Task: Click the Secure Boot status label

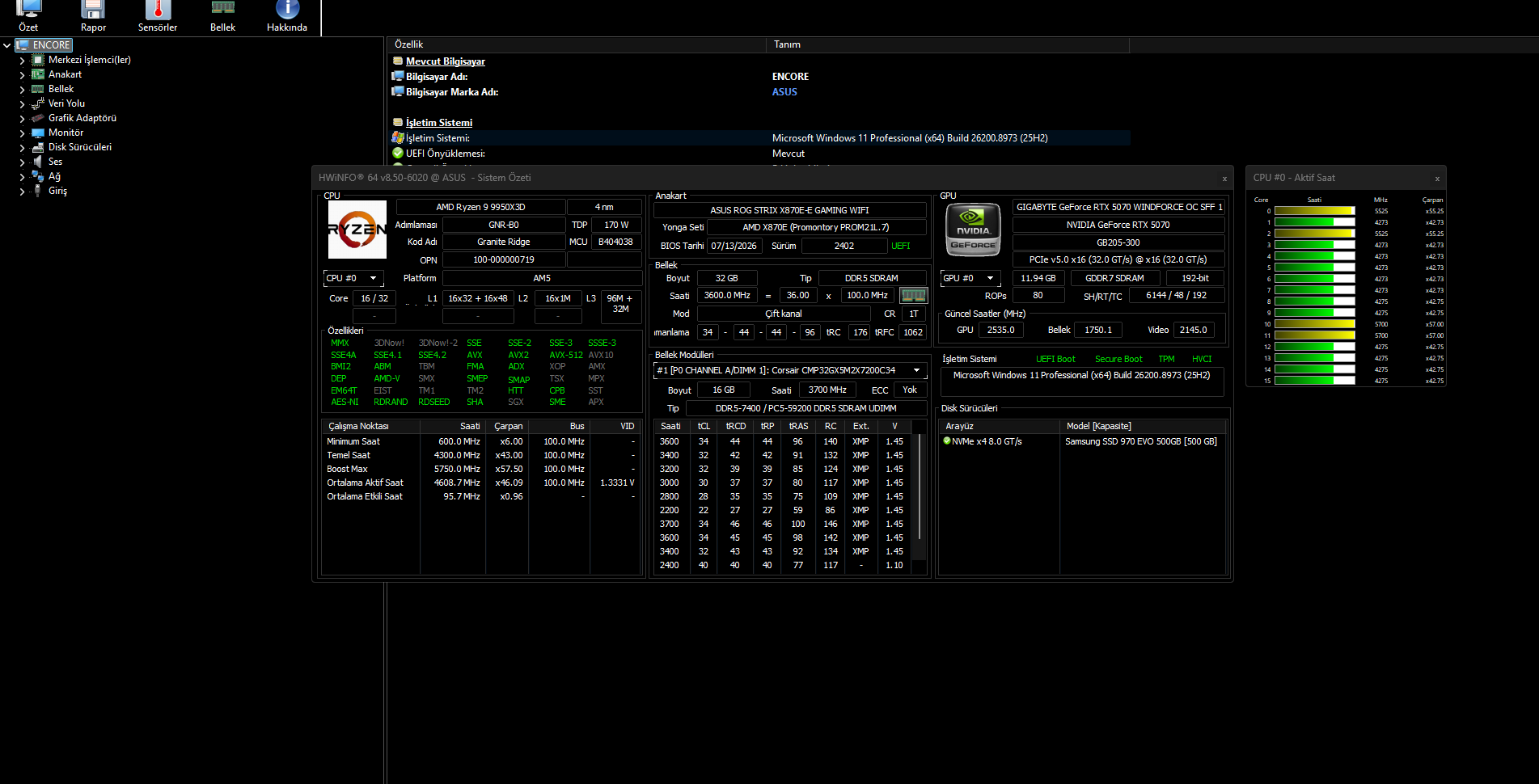Action: tap(1118, 359)
